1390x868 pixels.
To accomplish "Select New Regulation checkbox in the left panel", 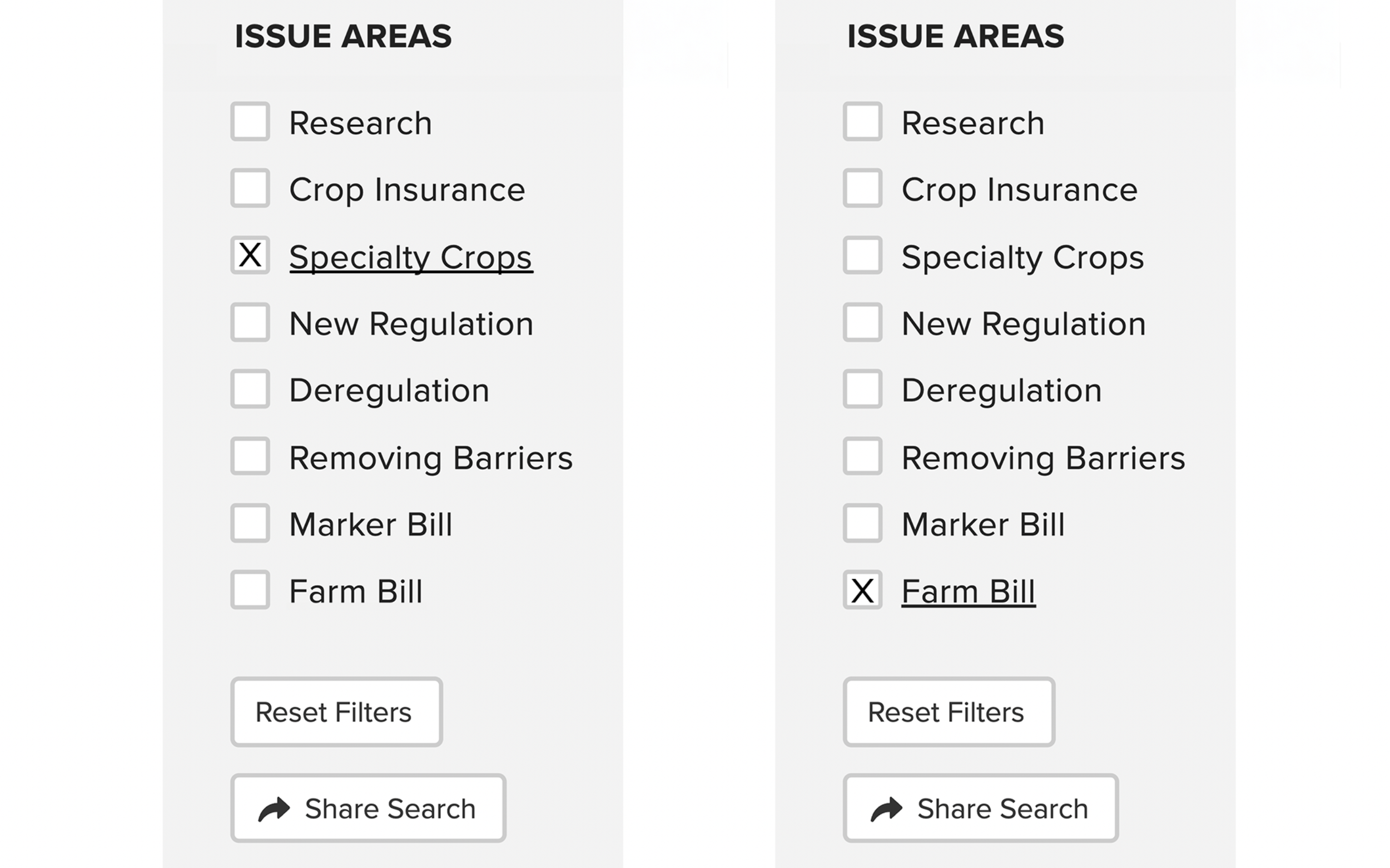I will (x=250, y=323).
